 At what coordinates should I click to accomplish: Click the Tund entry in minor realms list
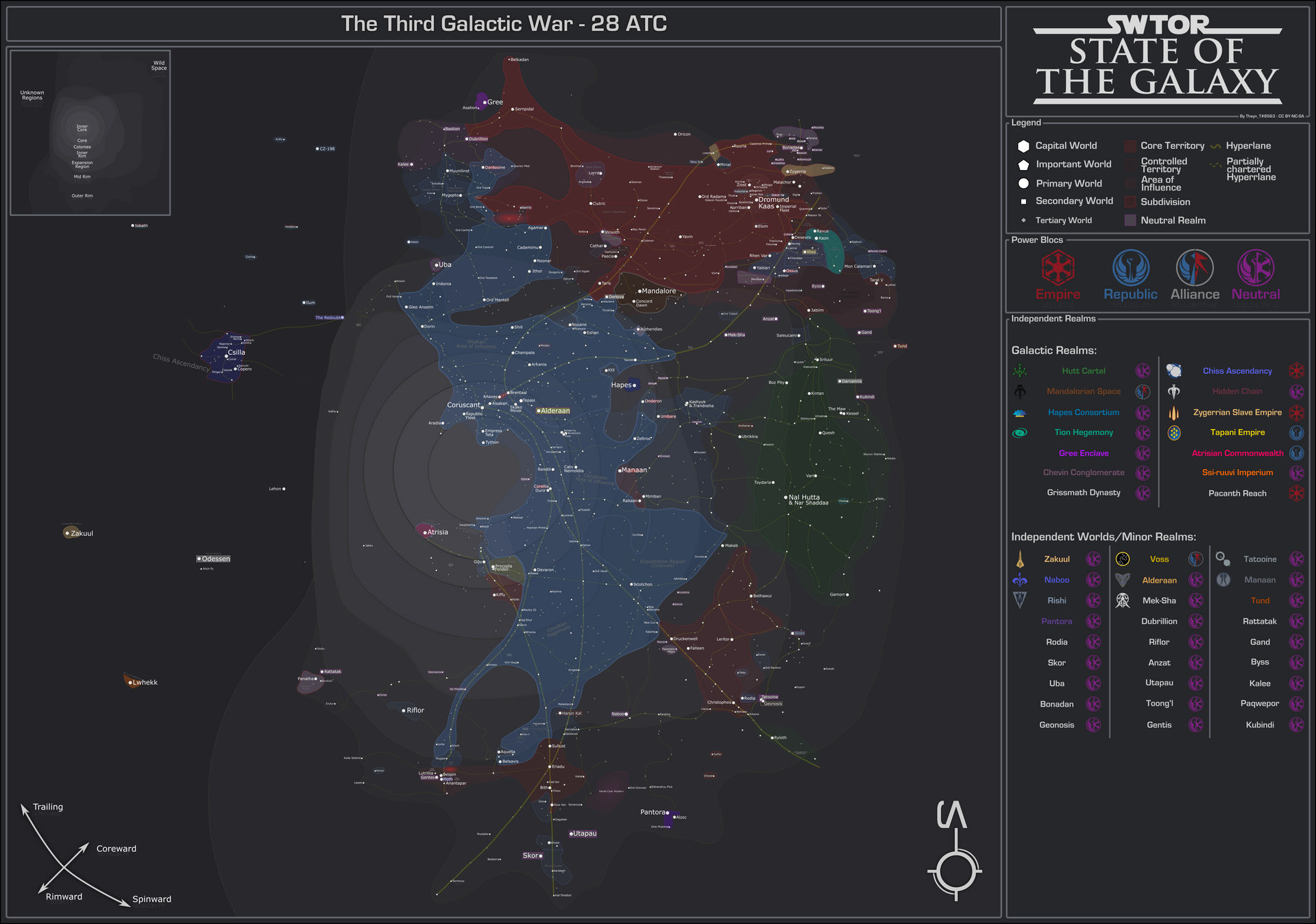[x=1260, y=600]
